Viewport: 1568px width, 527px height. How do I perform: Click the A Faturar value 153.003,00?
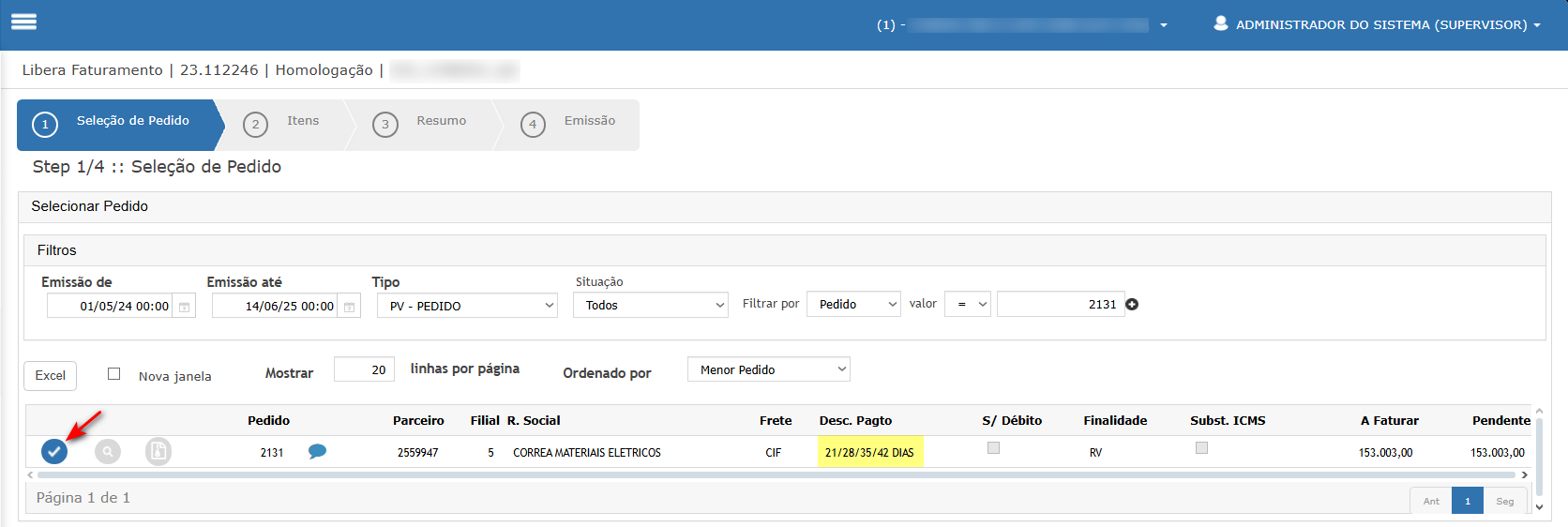(x=1385, y=452)
